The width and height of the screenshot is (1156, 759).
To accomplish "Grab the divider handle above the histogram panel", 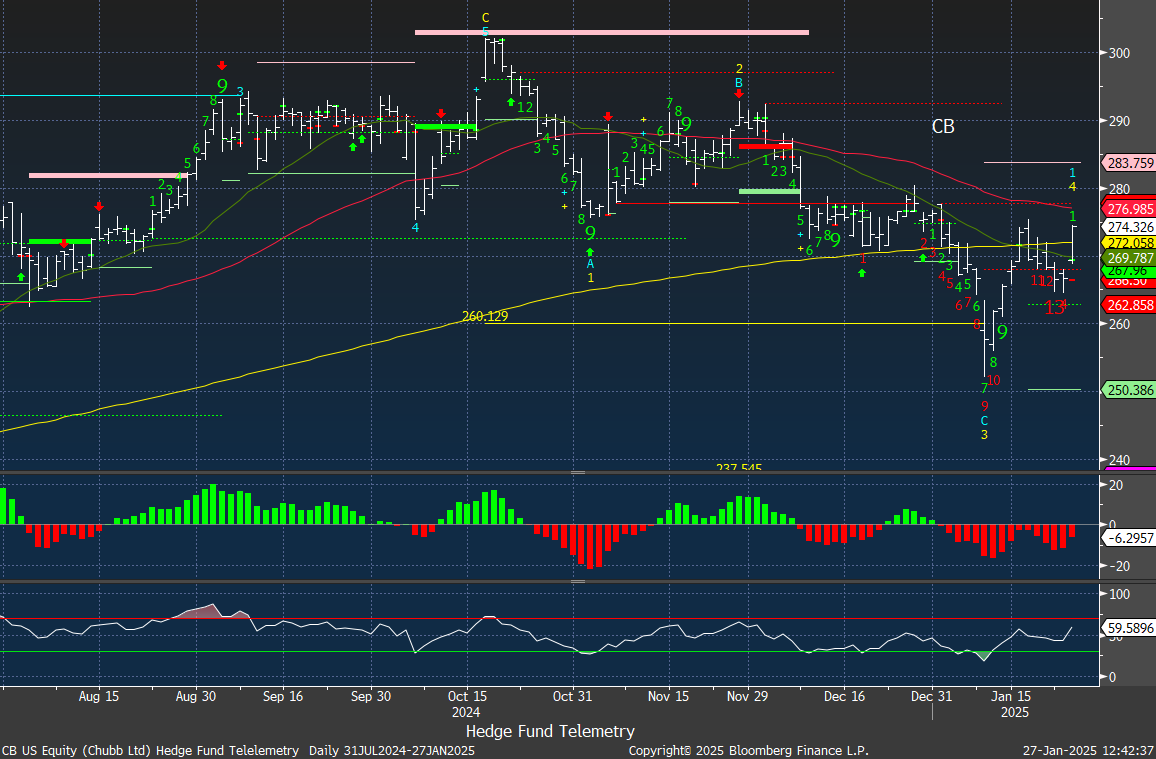I will point(578,472).
